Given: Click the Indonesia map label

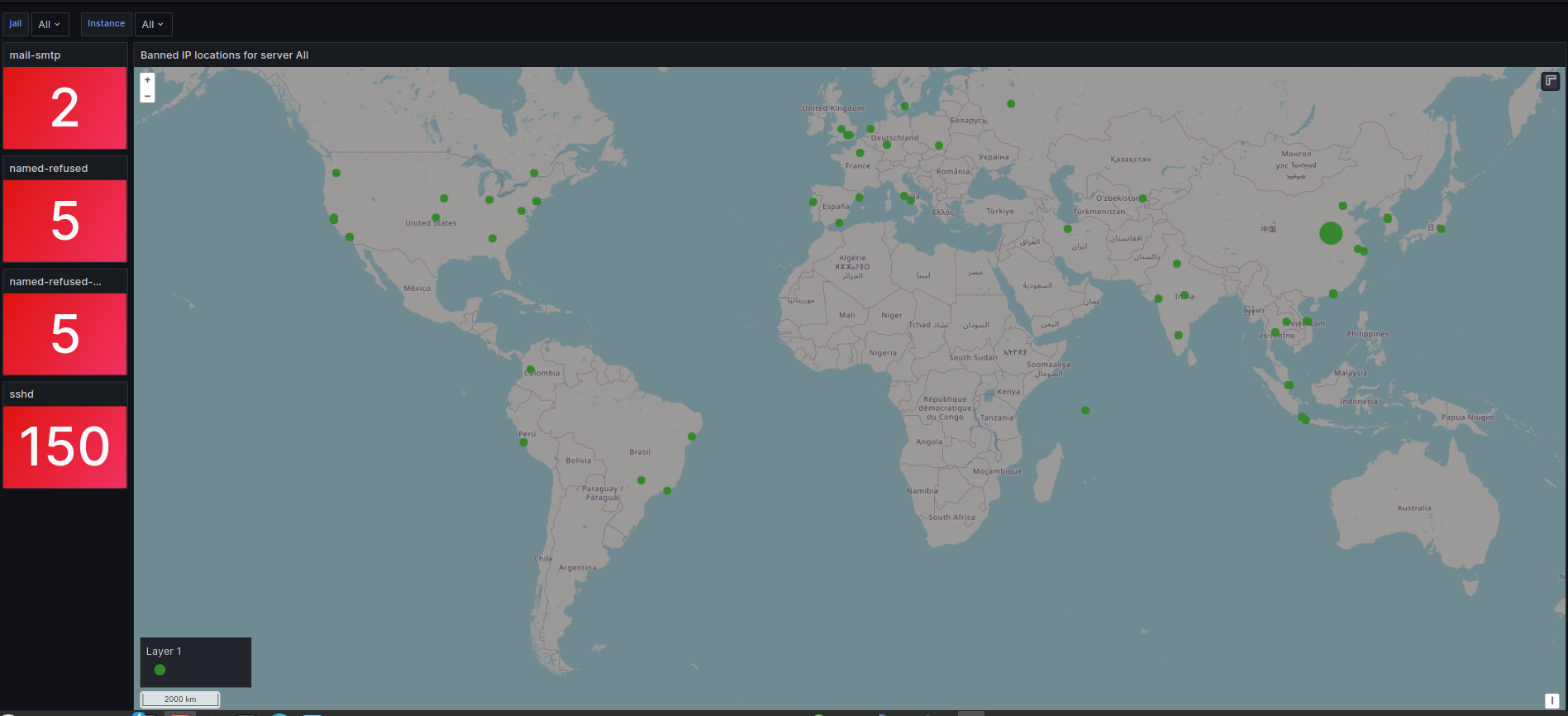Looking at the screenshot, I should (x=1359, y=402).
